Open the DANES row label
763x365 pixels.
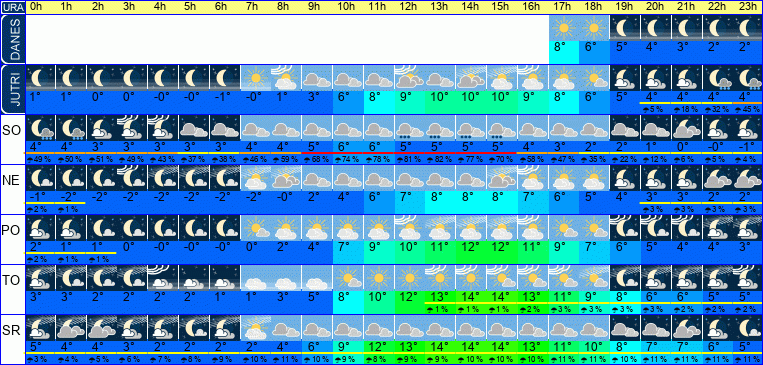(13, 39)
